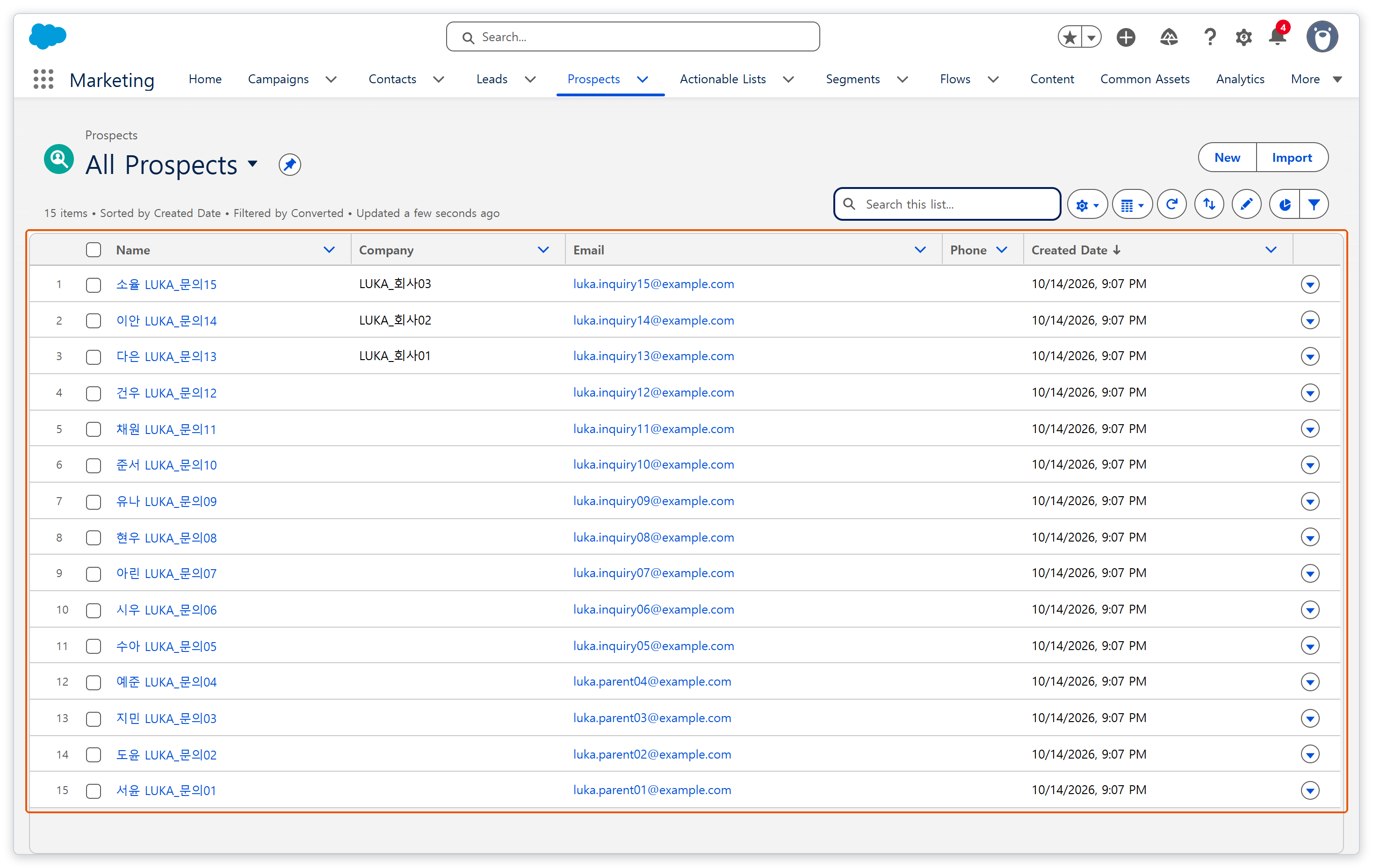Screen dimensions: 1373x868
Task: Select checkbox for 소율 LUKA_문의15 row
Action: point(94,285)
